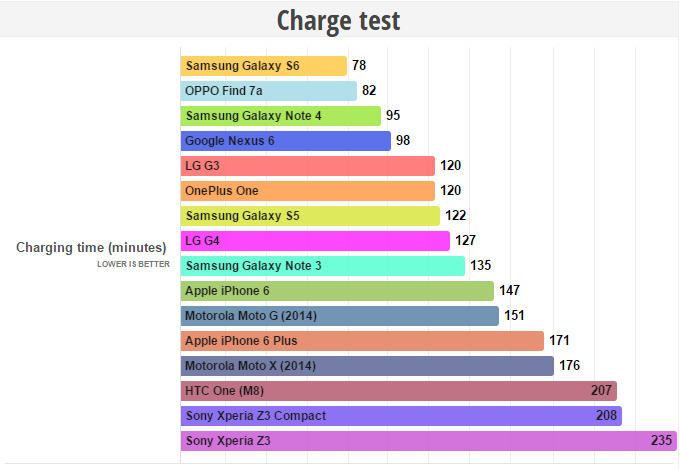Click the LOWER IS BETTER note

[x=133, y=264]
